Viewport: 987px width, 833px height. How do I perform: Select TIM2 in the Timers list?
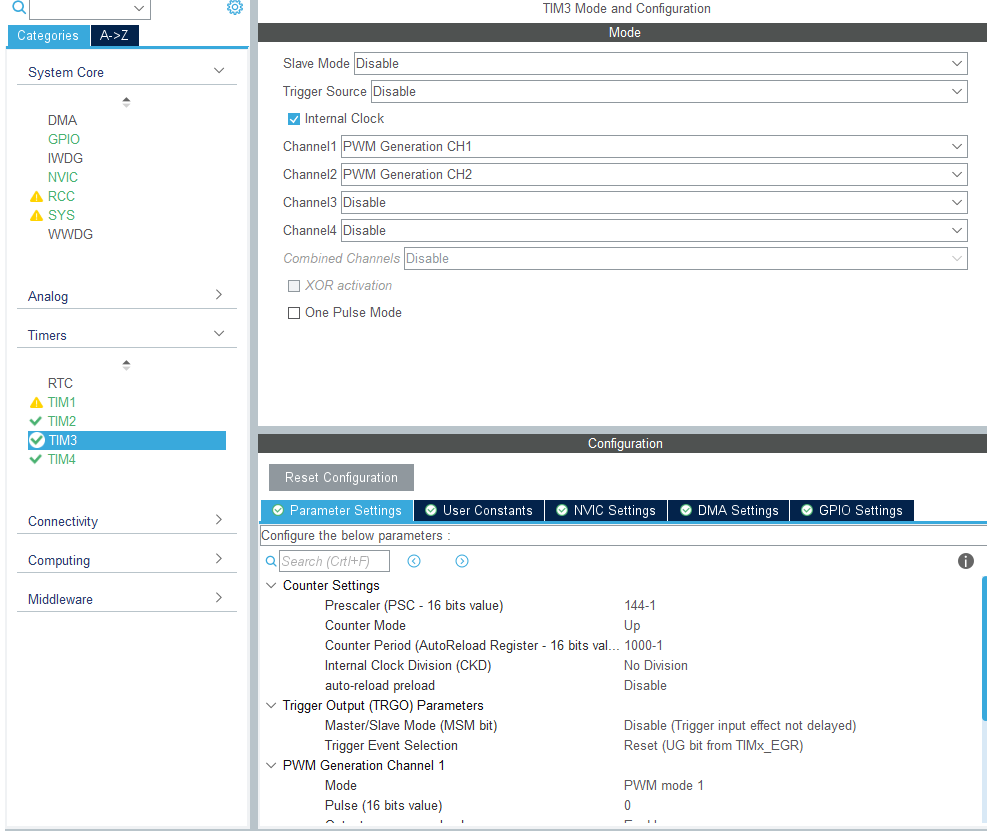point(62,422)
